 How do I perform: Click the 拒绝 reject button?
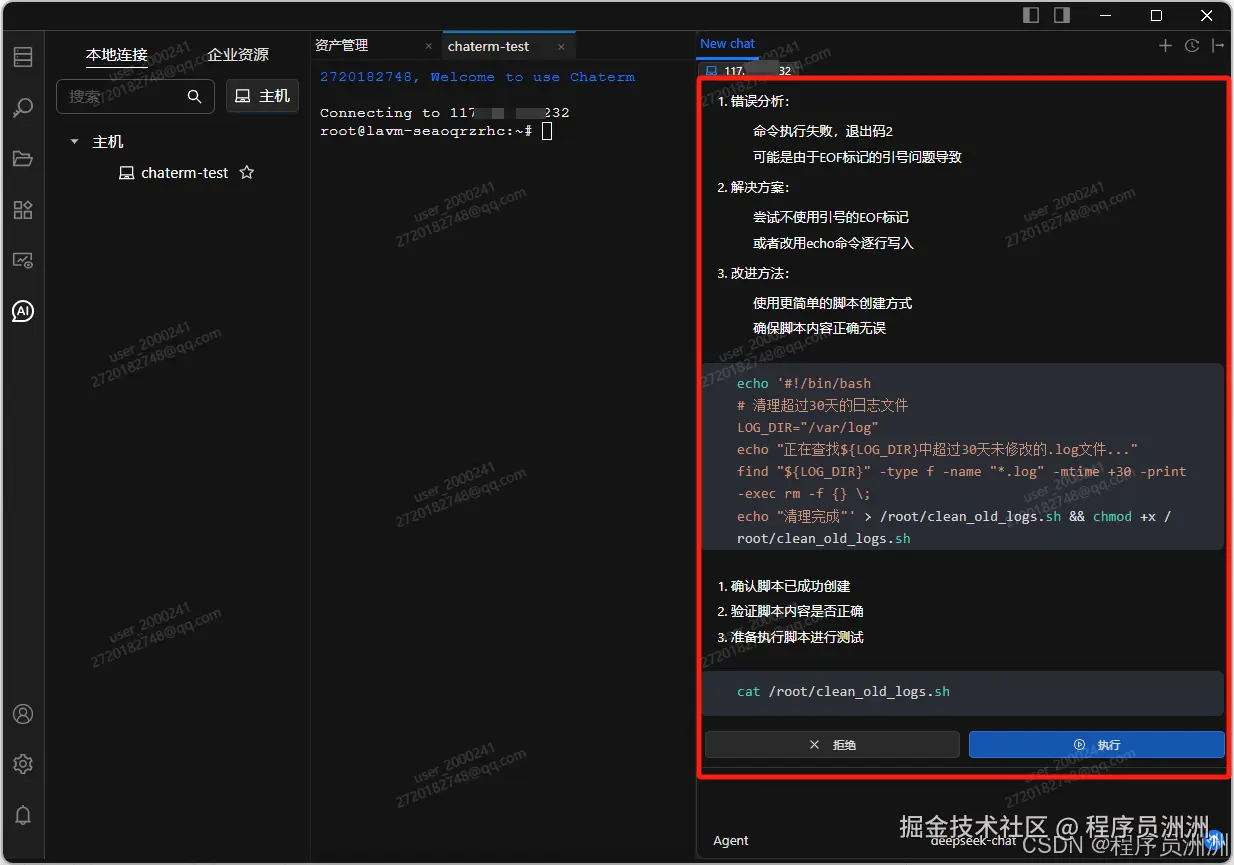tap(832, 744)
